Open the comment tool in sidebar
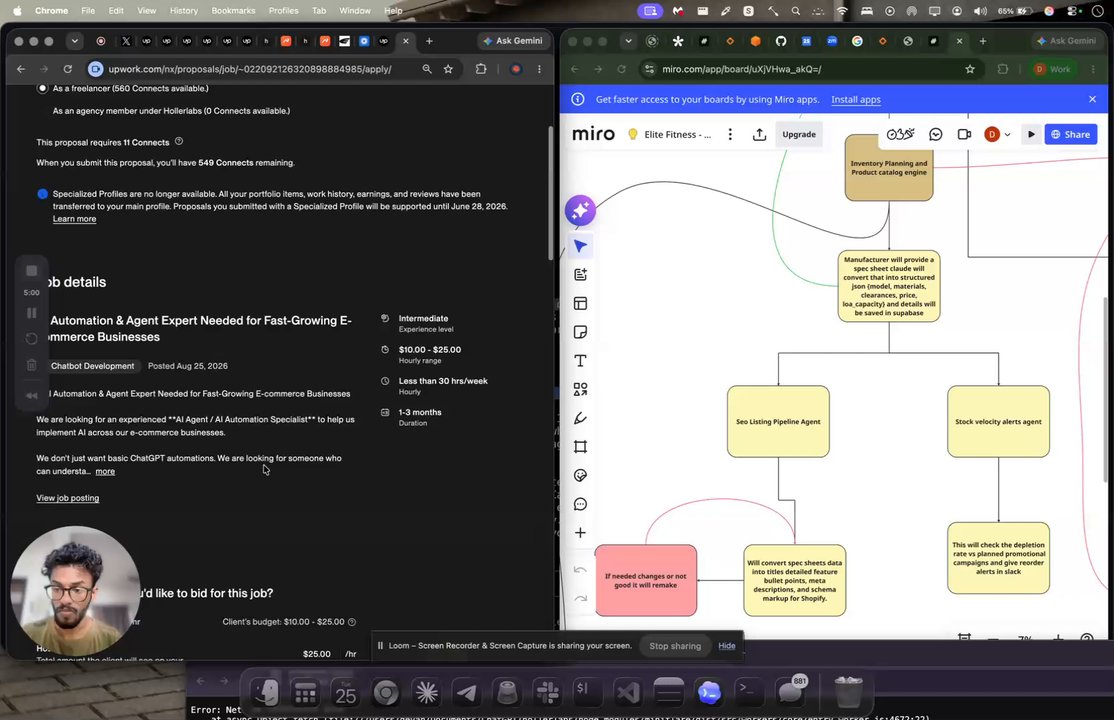Viewport: 1114px width, 720px height. point(580,505)
